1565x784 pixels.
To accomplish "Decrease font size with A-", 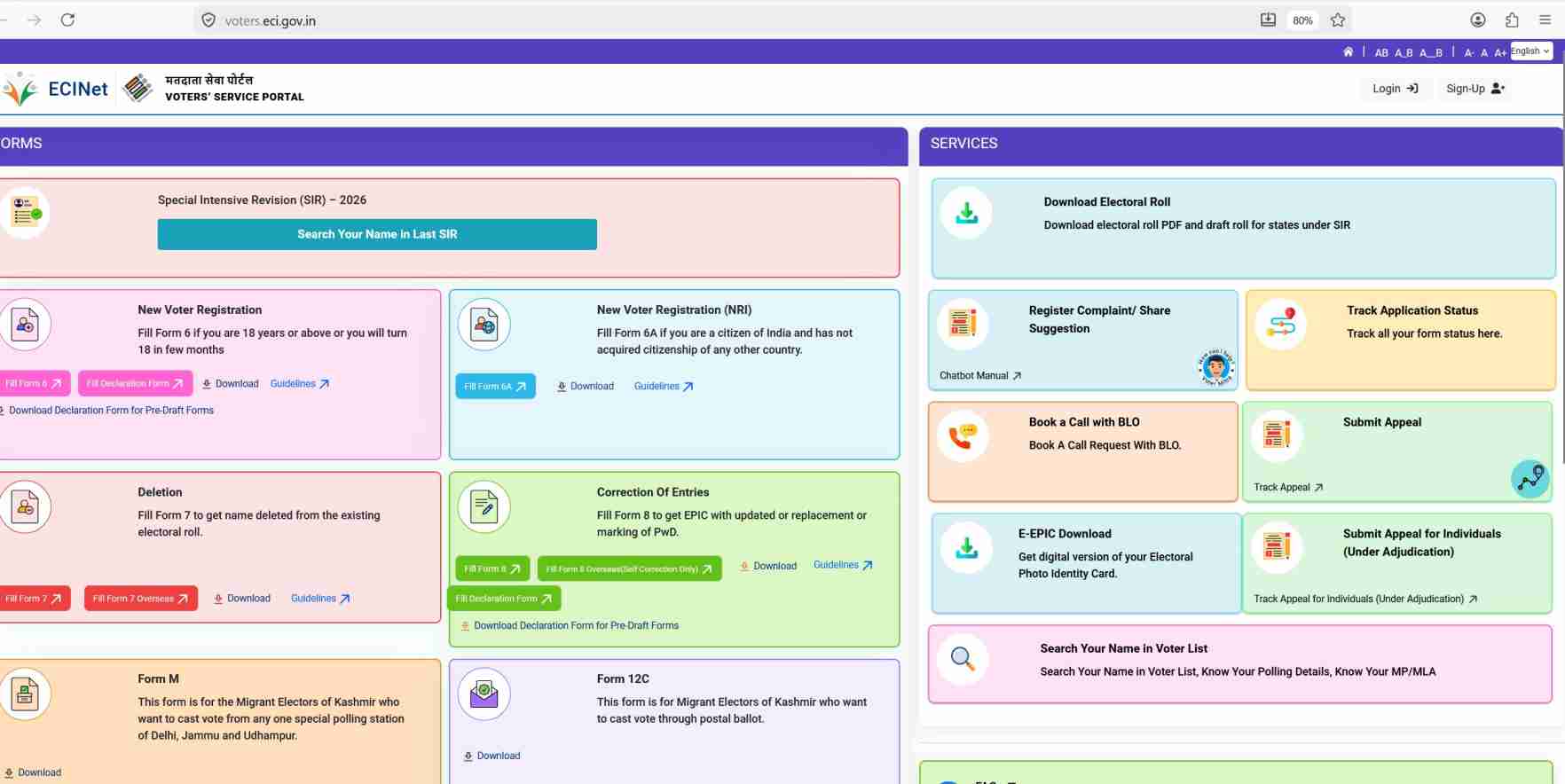I will coord(1469,53).
